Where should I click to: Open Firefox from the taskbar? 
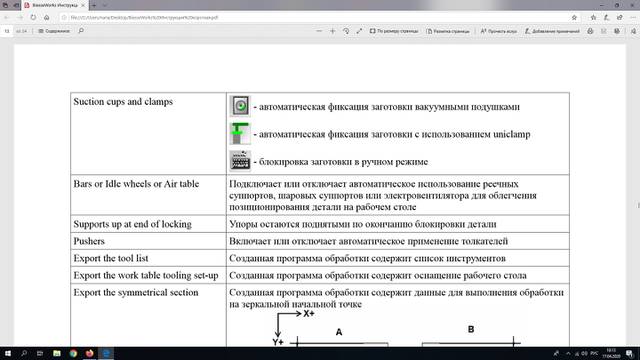click(89, 353)
